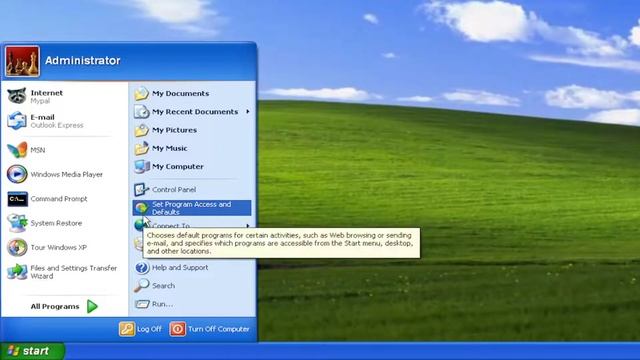Select the Connect To menu label
The width and height of the screenshot is (640, 360).
tap(171, 226)
